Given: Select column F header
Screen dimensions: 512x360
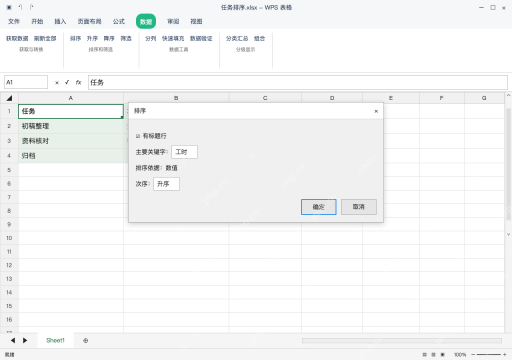Looking at the screenshot, I should pyautogui.click(x=442, y=98).
